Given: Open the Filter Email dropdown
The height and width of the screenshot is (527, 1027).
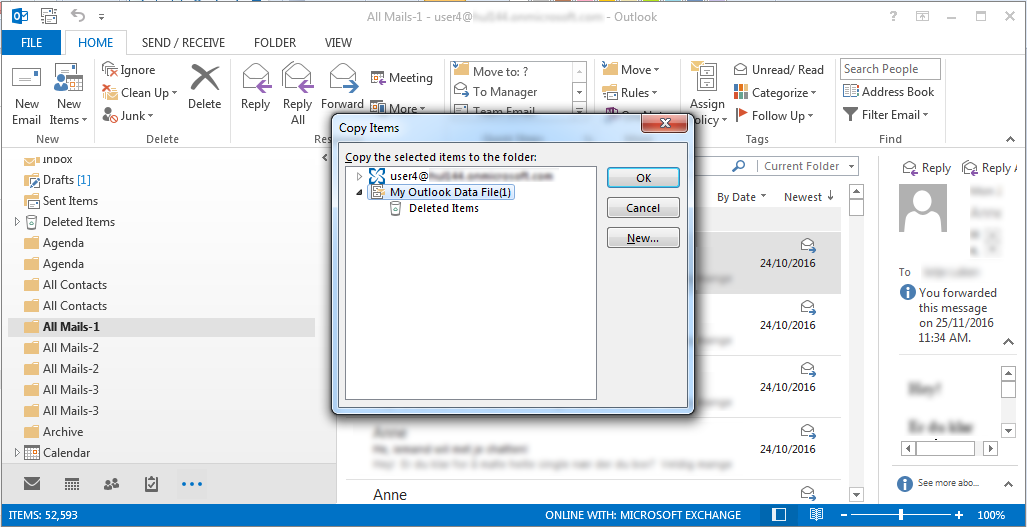Looking at the screenshot, I should (x=886, y=115).
